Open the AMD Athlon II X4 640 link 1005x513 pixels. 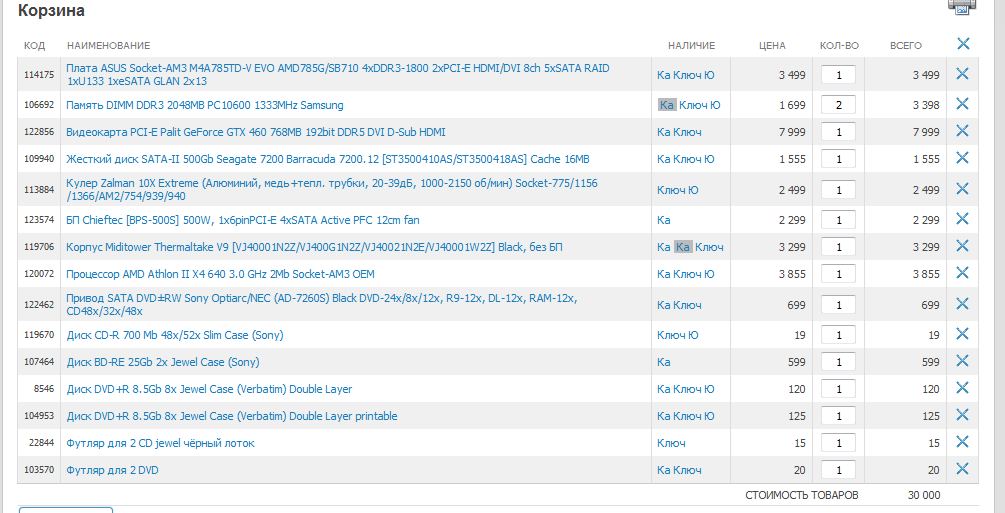[220, 274]
